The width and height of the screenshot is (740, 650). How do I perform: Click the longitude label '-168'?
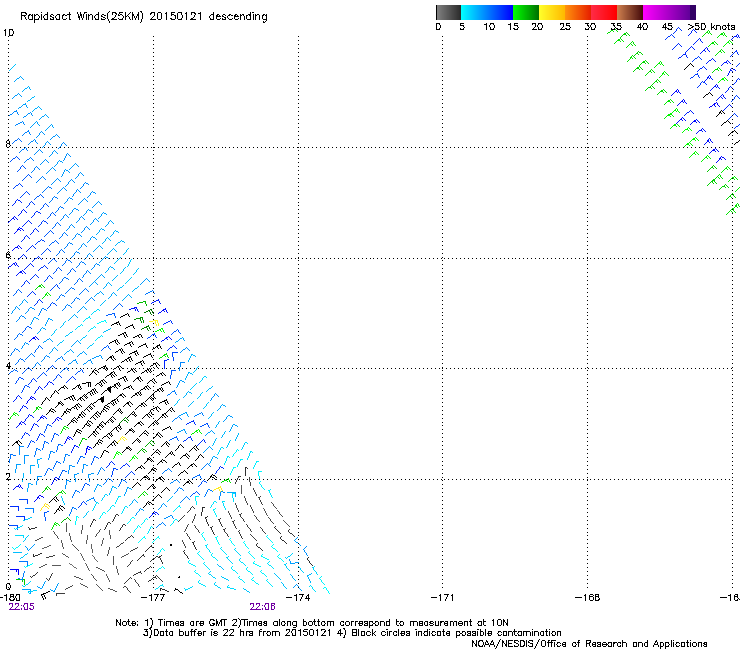(x=588, y=598)
